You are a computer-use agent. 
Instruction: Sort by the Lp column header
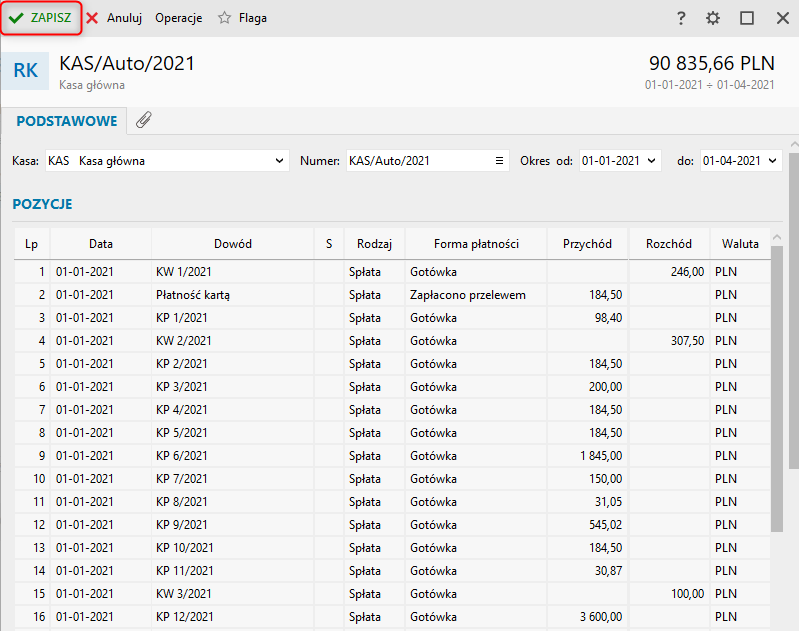32,244
